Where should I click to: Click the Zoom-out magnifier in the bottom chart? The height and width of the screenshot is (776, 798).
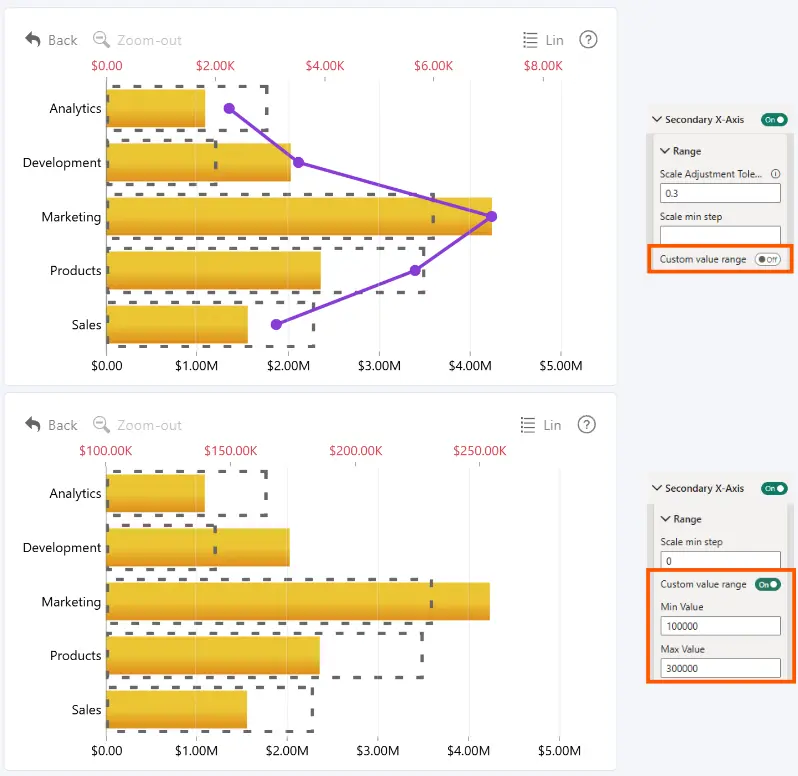pyautogui.click(x=101, y=424)
